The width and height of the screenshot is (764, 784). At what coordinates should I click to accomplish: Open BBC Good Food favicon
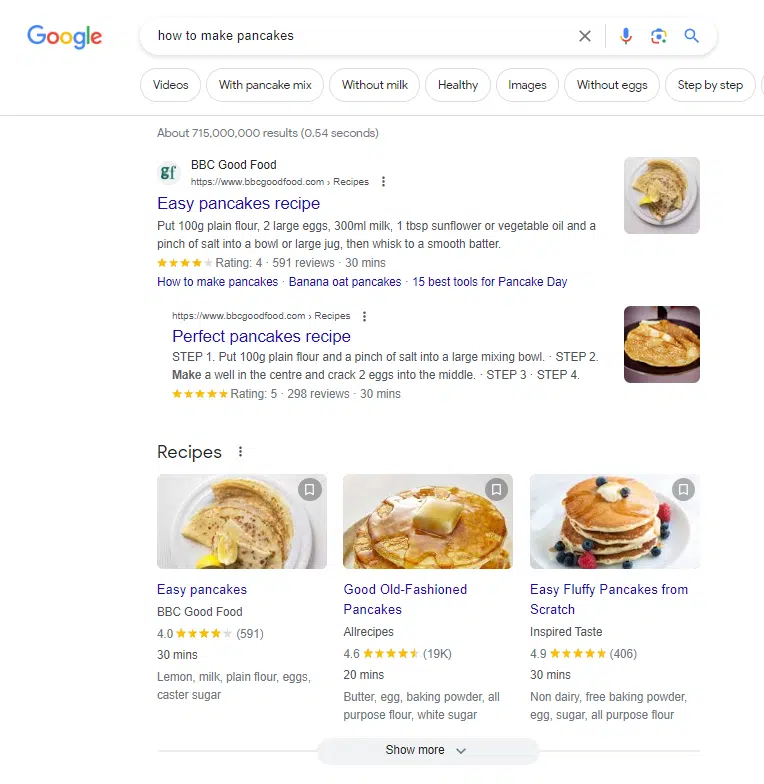click(x=169, y=173)
